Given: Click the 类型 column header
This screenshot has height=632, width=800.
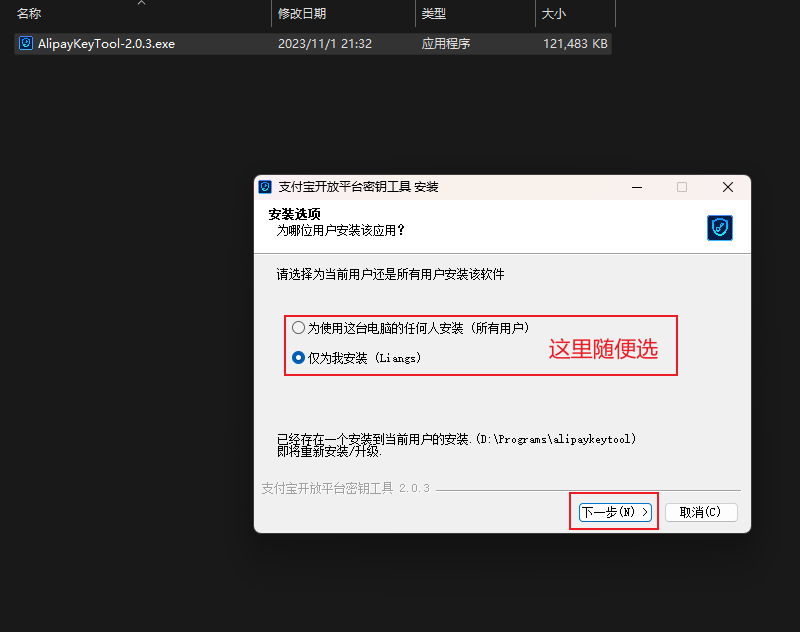Looking at the screenshot, I should coord(434,14).
